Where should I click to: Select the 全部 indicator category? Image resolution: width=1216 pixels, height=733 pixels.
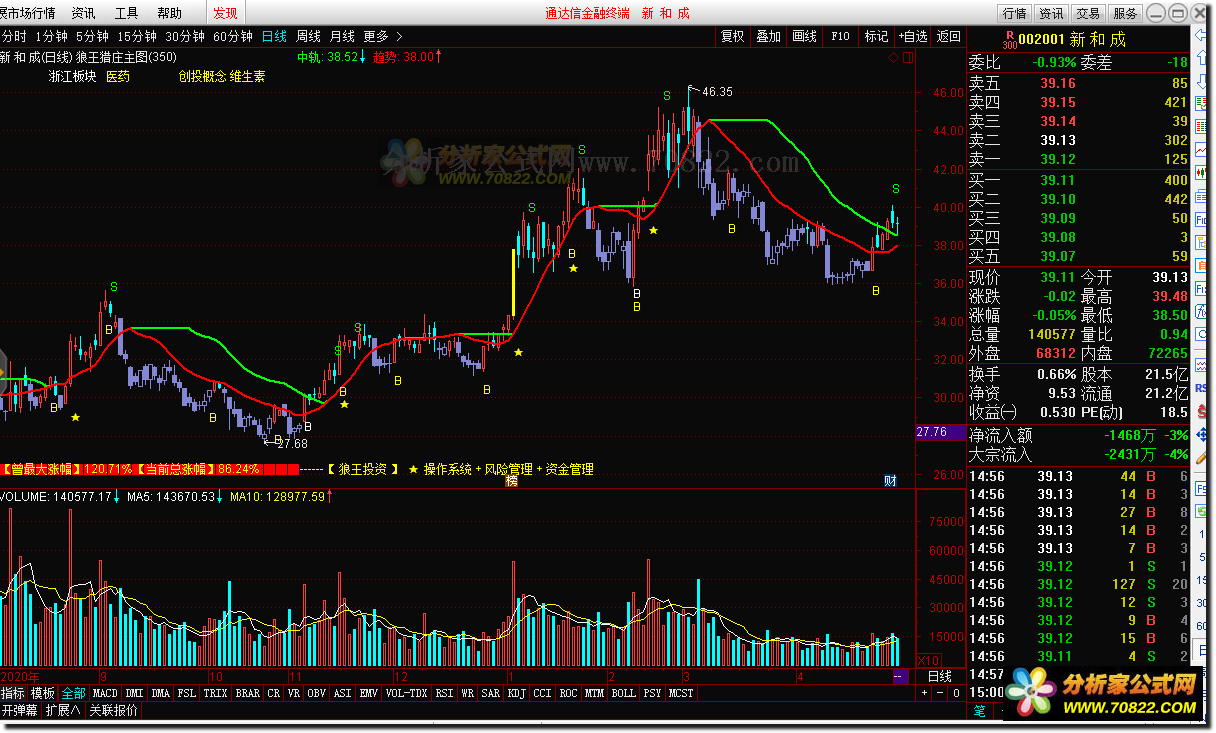[x=74, y=693]
